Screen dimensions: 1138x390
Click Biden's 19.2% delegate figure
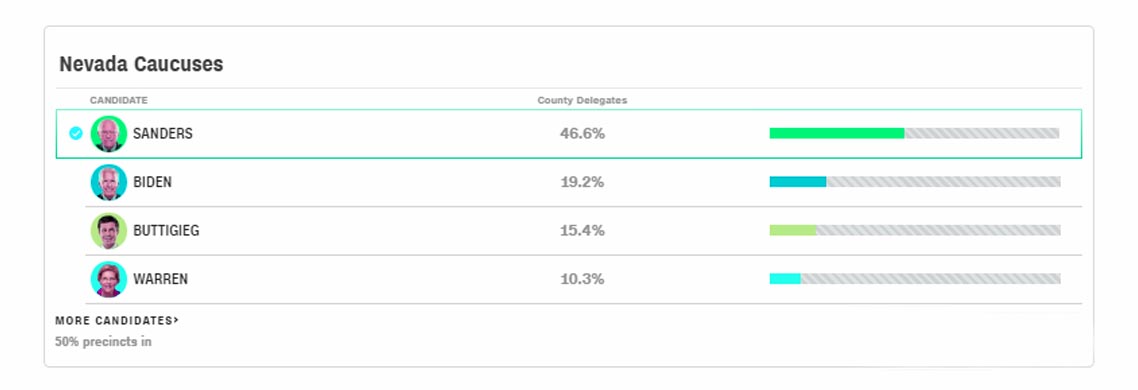click(x=582, y=182)
